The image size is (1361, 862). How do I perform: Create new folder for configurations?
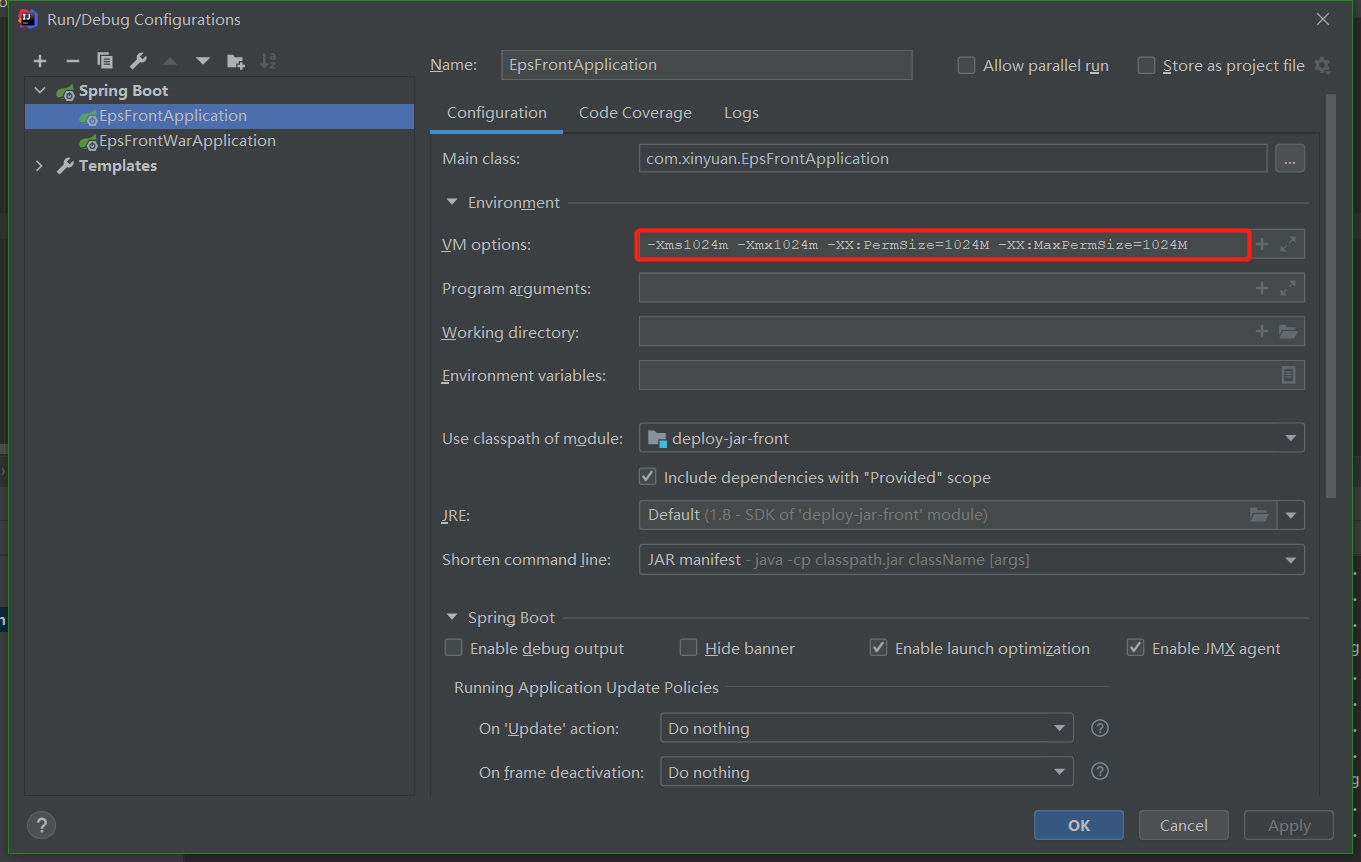tap(236, 62)
